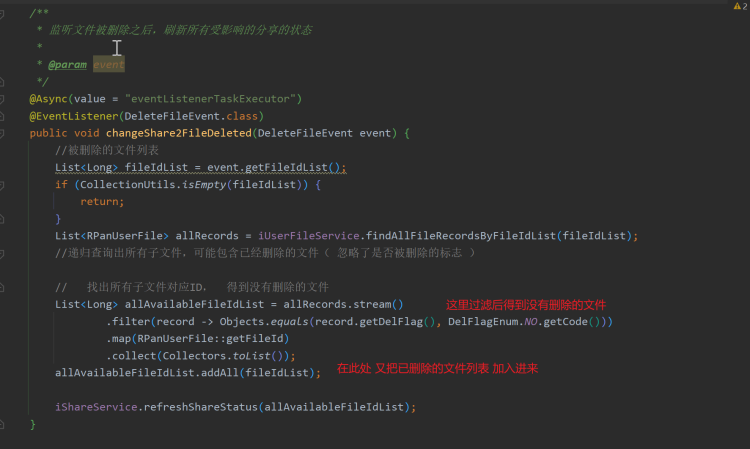Click allRecords.stream() call

(x=343, y=304)
